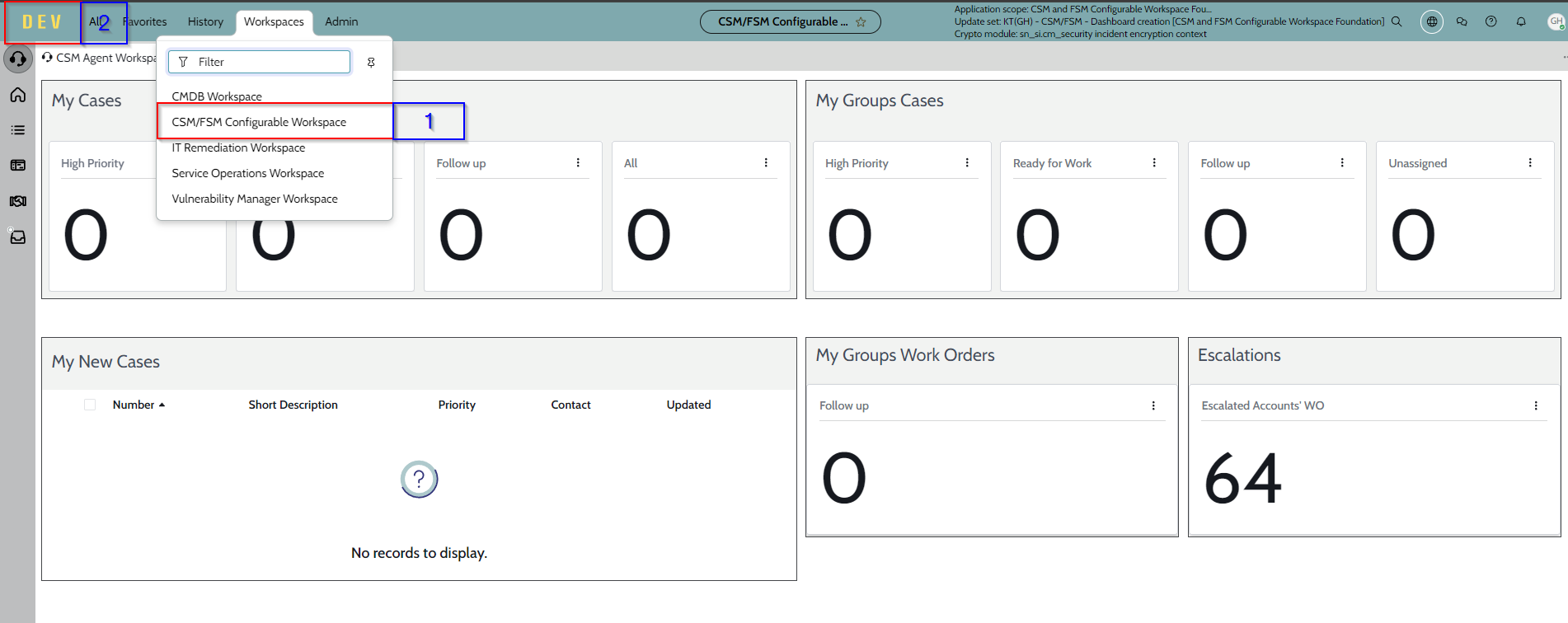Viewport: 1568px width, 623px height.
Task: Favorite CSM/FSM Configurable with the star icon
Action: pos(861,22)
